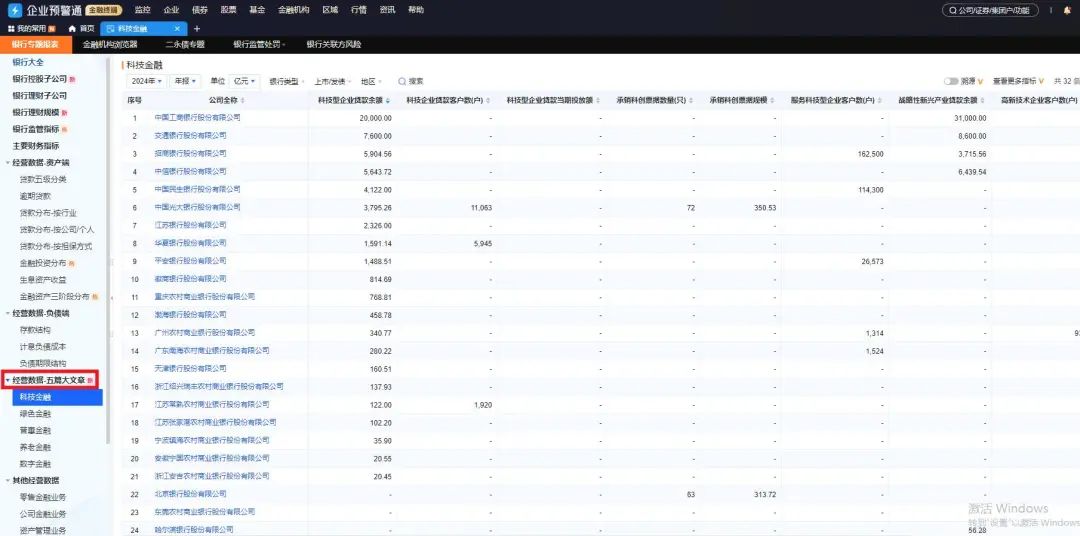Sort by 科技型企业贷款余额 column arrow
This screenshot has height=536, width=1080.
pos(386,101)
